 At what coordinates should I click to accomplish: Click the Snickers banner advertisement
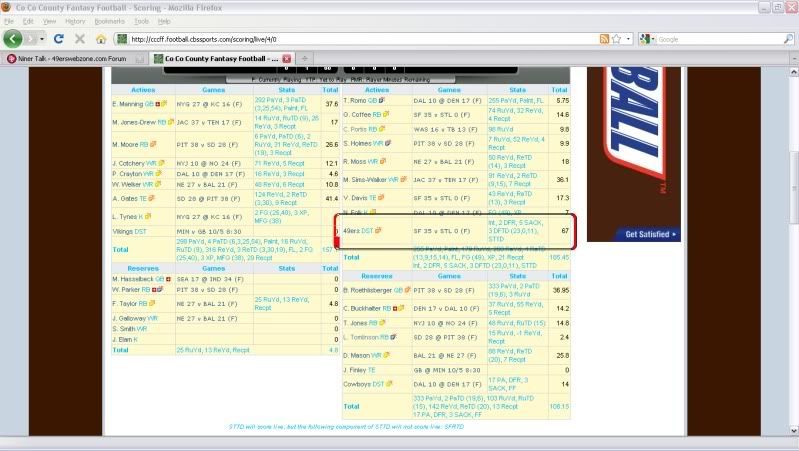click(634, 154)
